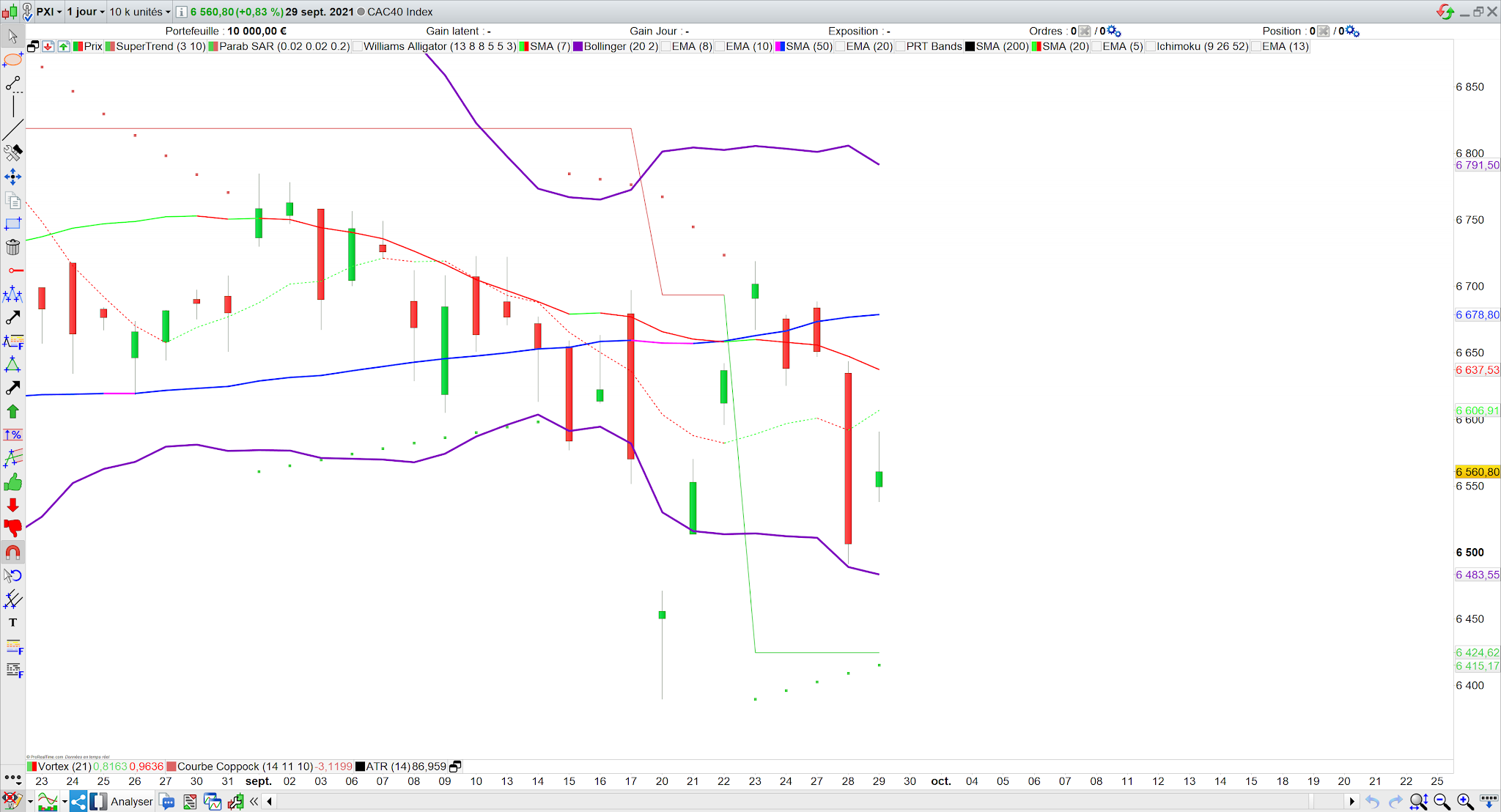Close all positions X button
Image resolution: width=1501 pixels, height=812 pixels.
[x=1323, y=31]
